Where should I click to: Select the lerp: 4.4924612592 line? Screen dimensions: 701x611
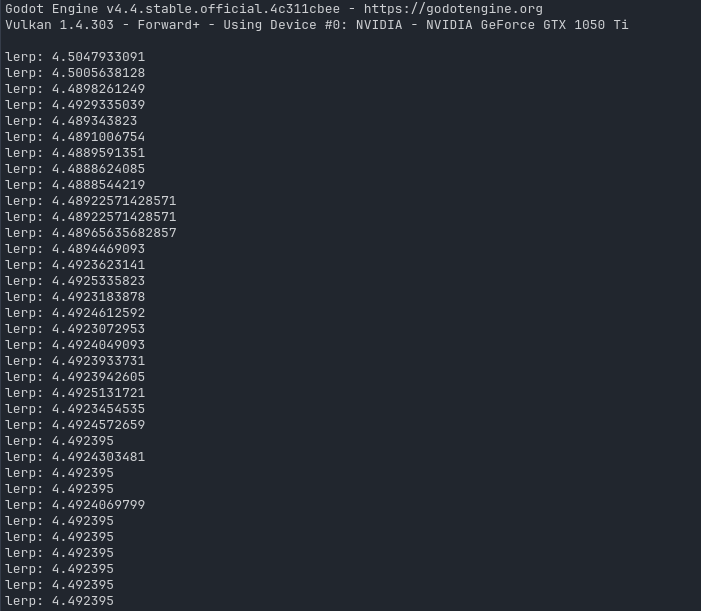(75, 313)
